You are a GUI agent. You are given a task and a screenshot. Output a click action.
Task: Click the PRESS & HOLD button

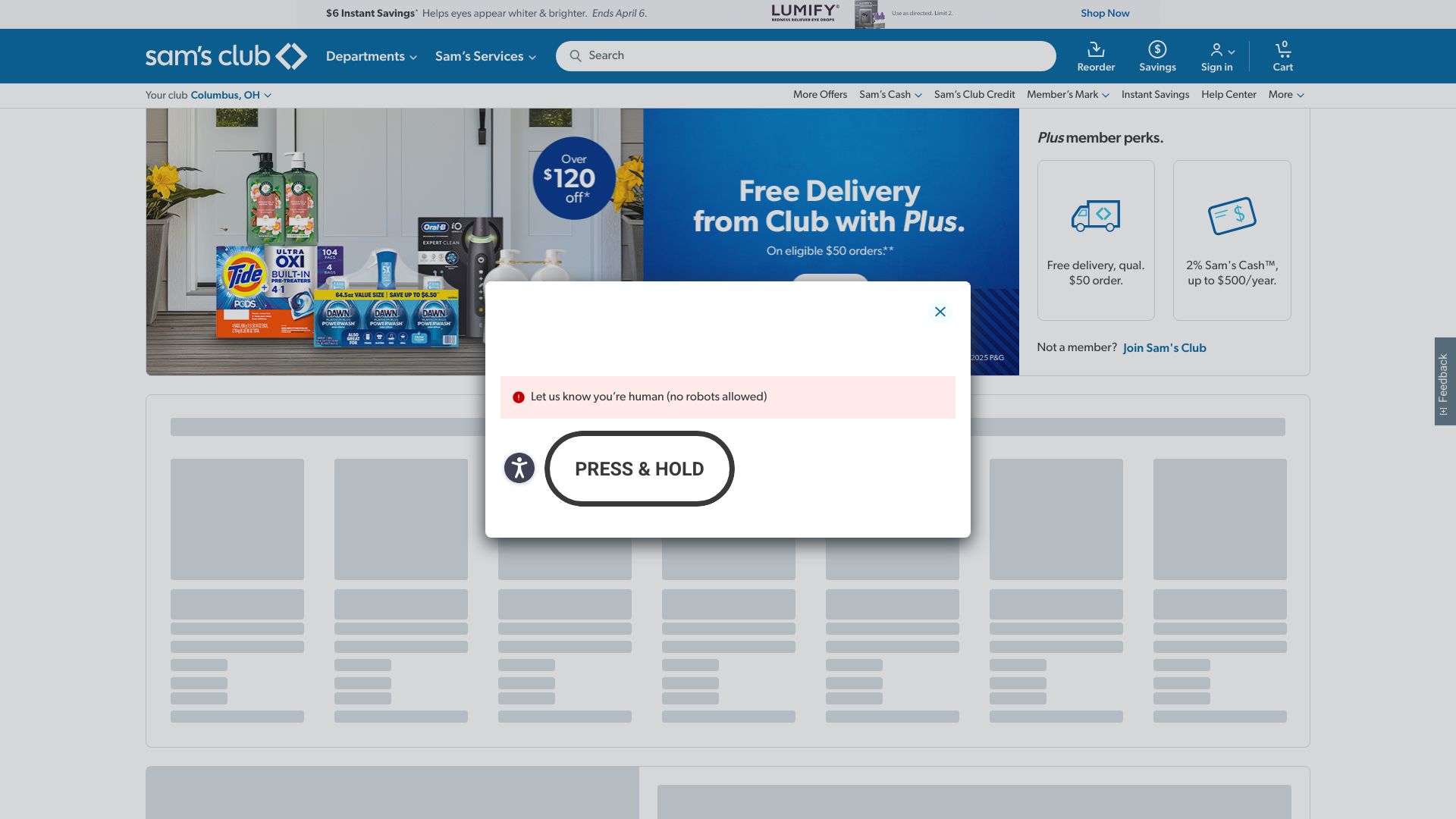point(639,469)
